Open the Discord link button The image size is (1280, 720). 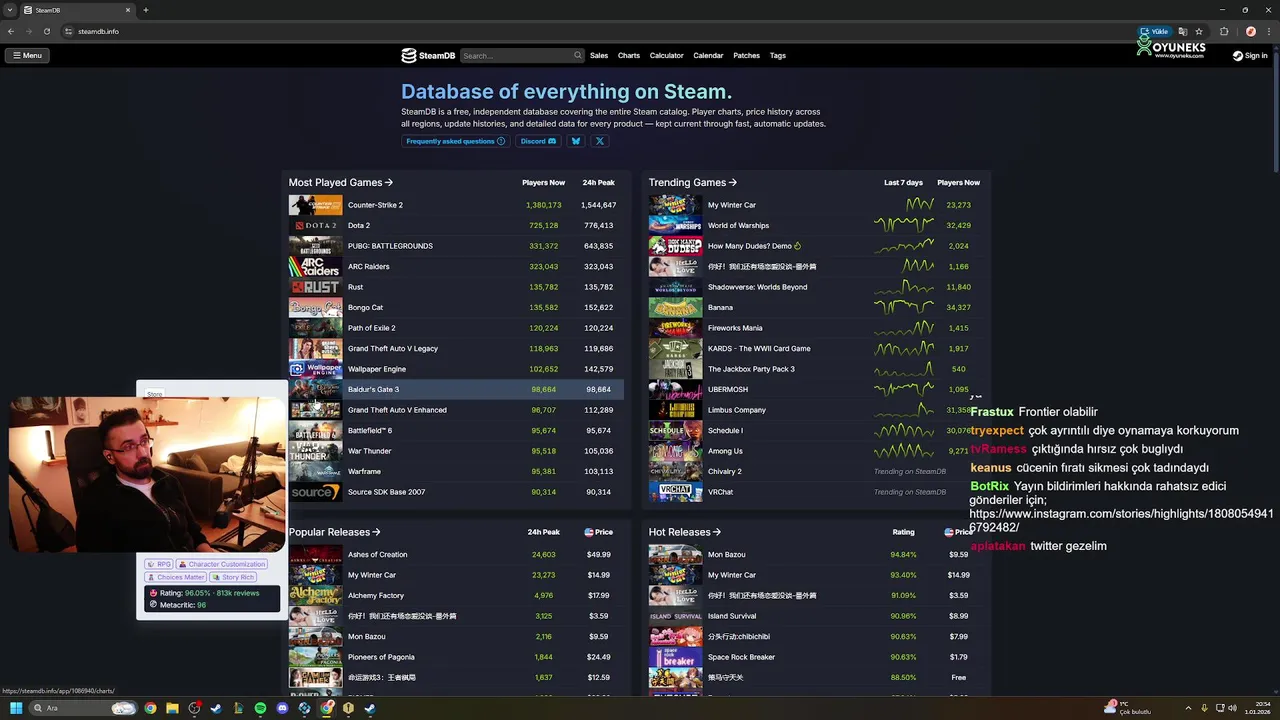(x=538, y=141)
